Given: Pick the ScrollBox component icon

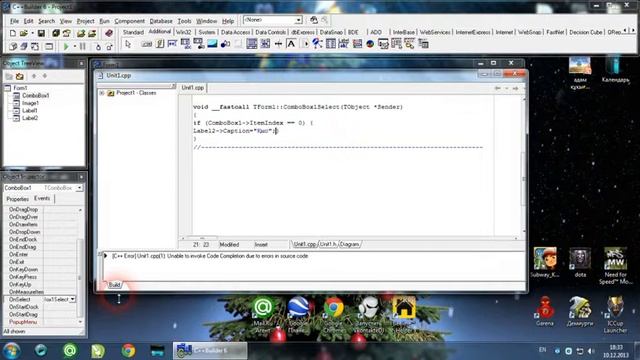Looking at the screenshot, I should point(252,44).
